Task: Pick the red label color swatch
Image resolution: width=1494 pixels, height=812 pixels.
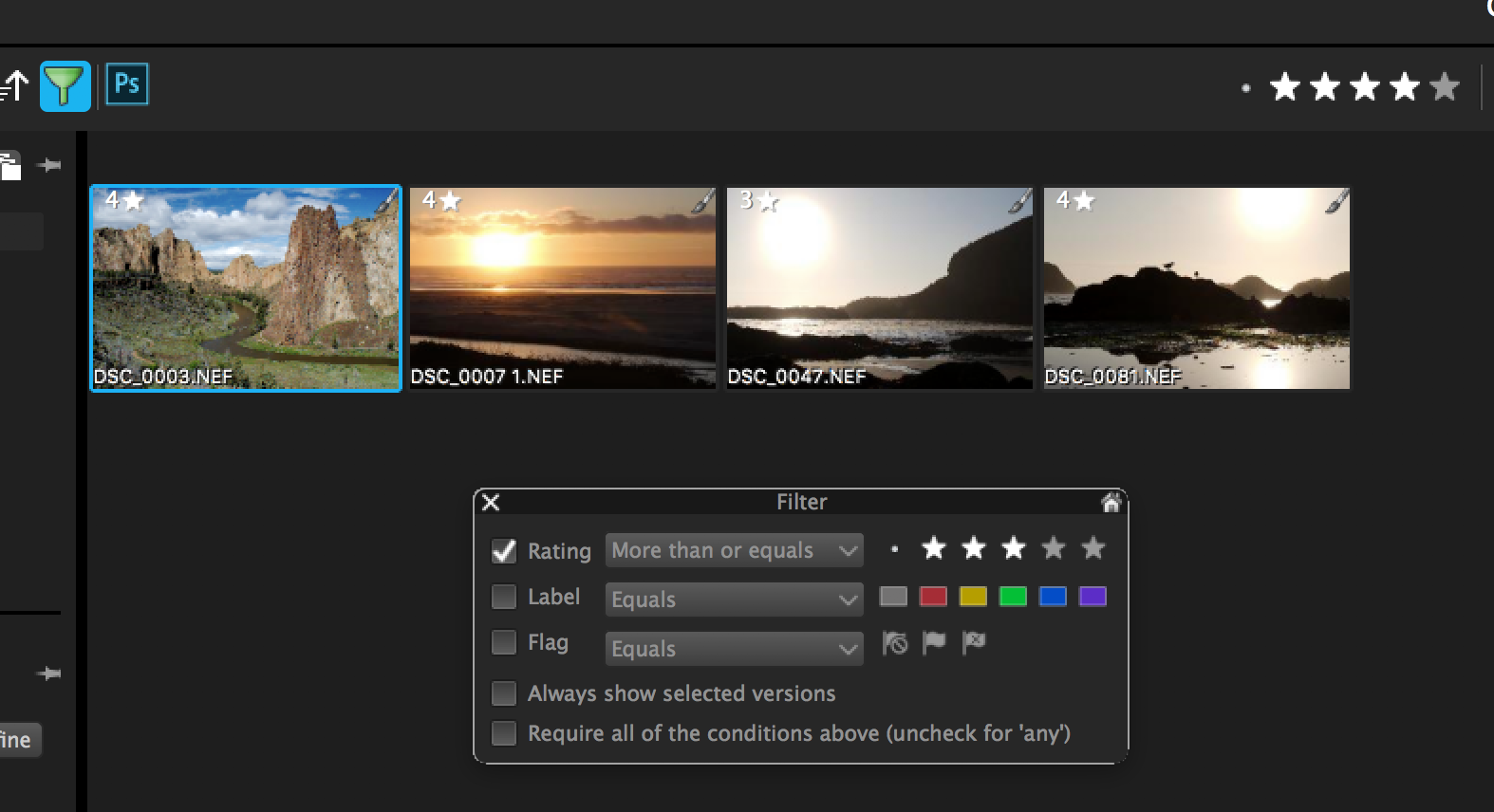Action: [933, 597]
